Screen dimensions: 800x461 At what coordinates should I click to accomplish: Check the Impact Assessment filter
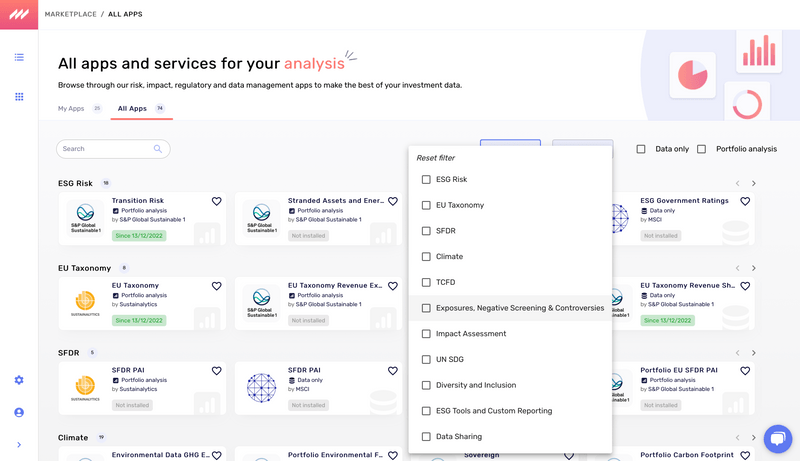(426, 334)
